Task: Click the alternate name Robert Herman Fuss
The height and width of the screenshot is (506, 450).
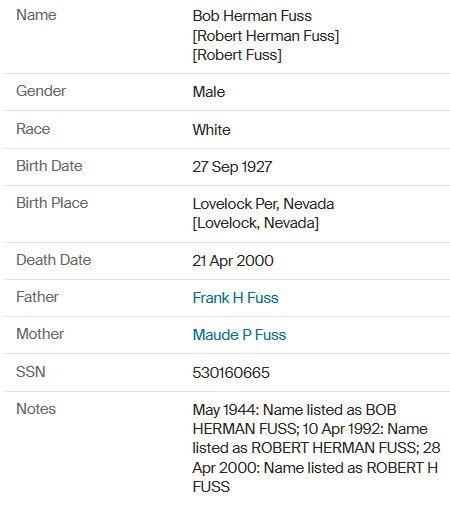Action: (x=266, y=36)
